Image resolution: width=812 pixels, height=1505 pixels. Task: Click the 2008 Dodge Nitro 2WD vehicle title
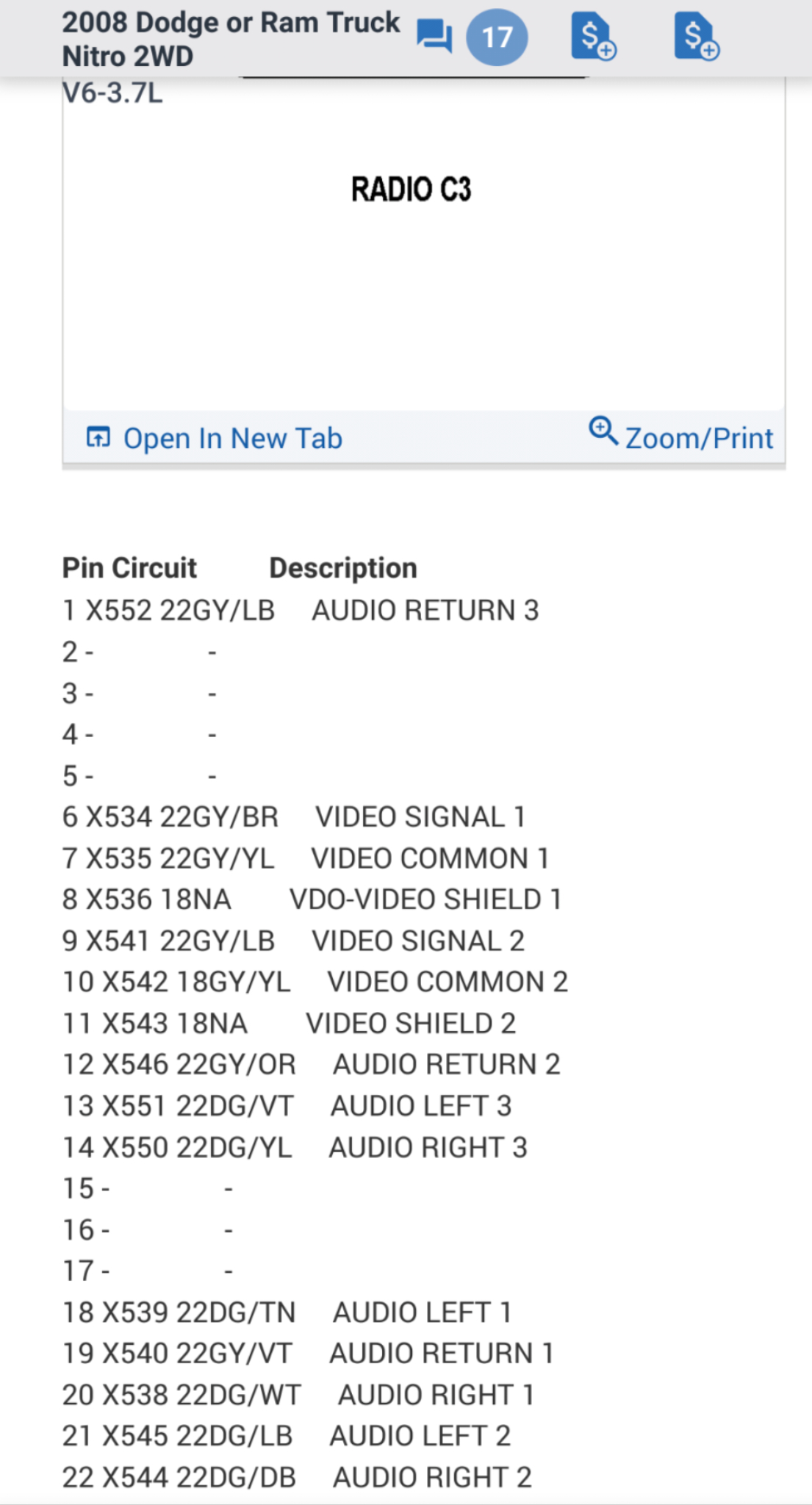(x=231, y=39)
